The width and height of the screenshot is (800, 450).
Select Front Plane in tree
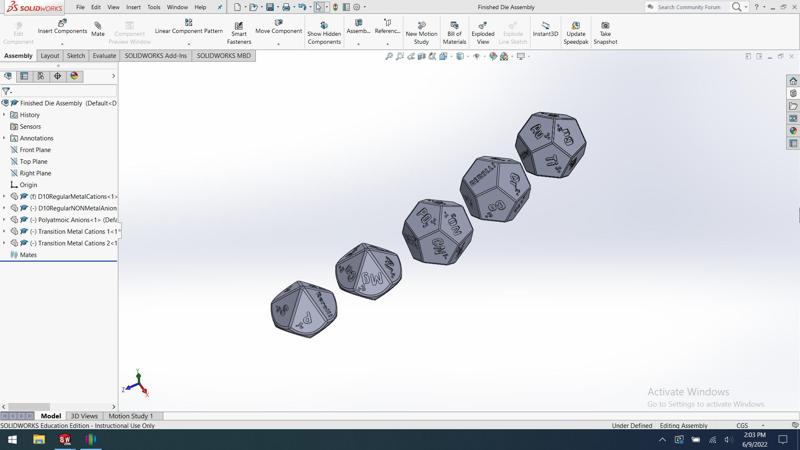tap(35, 150)
